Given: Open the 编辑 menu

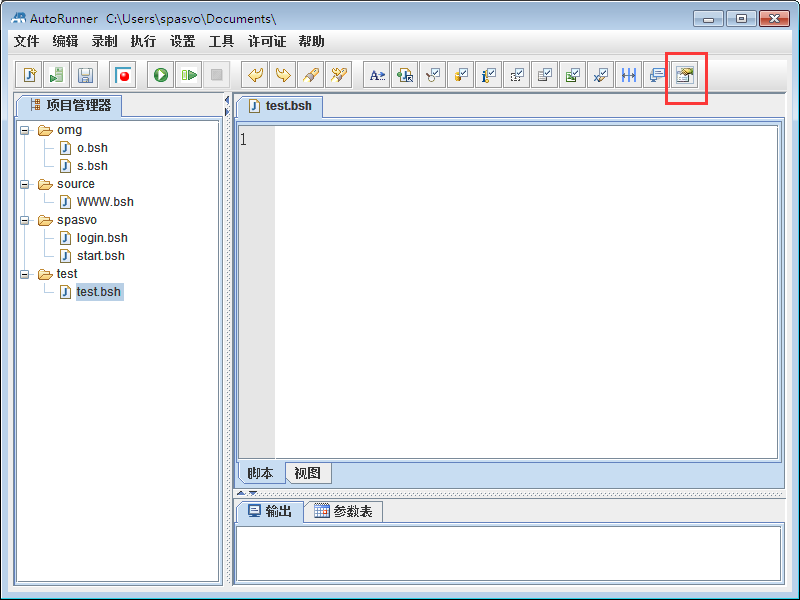Looking at the screenshot, I should tap(65, 41).
